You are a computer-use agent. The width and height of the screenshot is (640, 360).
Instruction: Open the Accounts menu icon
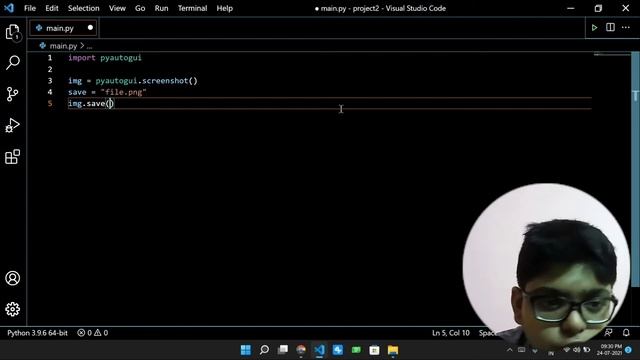[x=13, y=278]
